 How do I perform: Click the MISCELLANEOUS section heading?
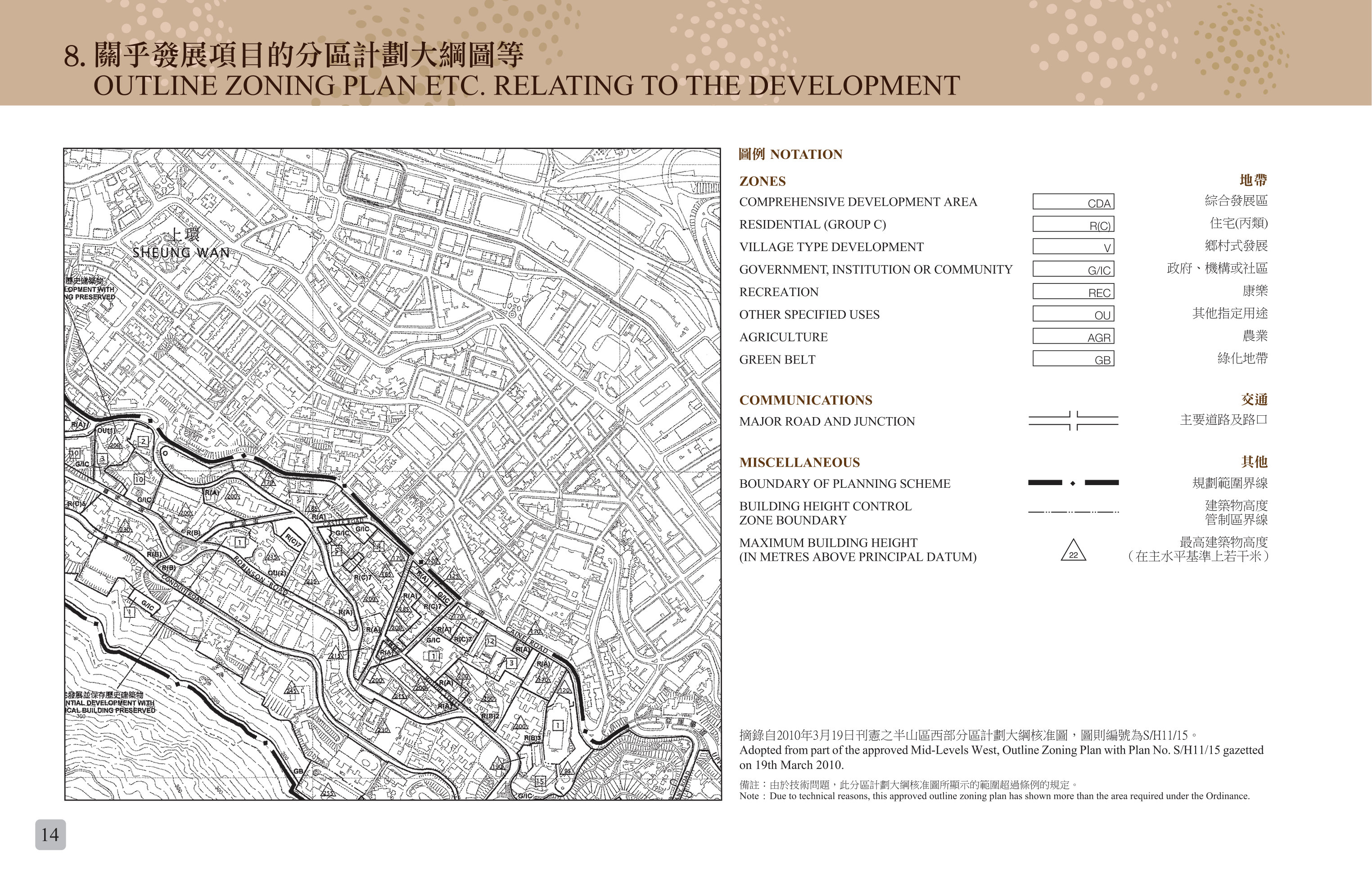click(x=799, y=462)
